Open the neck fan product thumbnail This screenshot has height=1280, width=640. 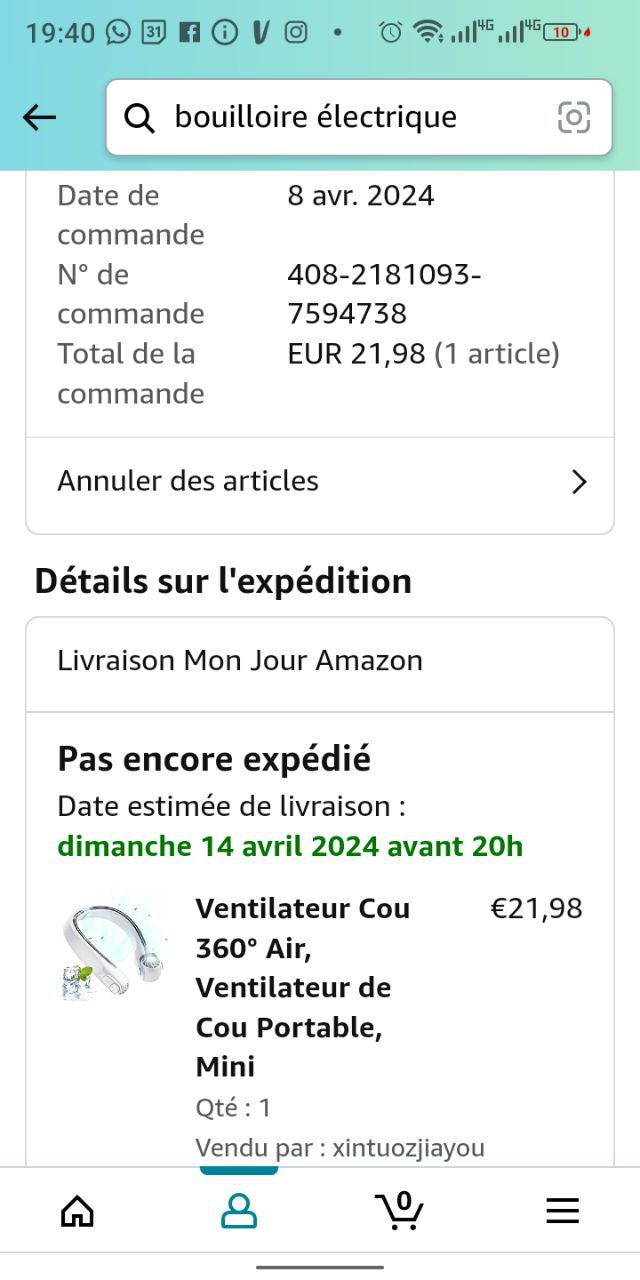[109, 945]
